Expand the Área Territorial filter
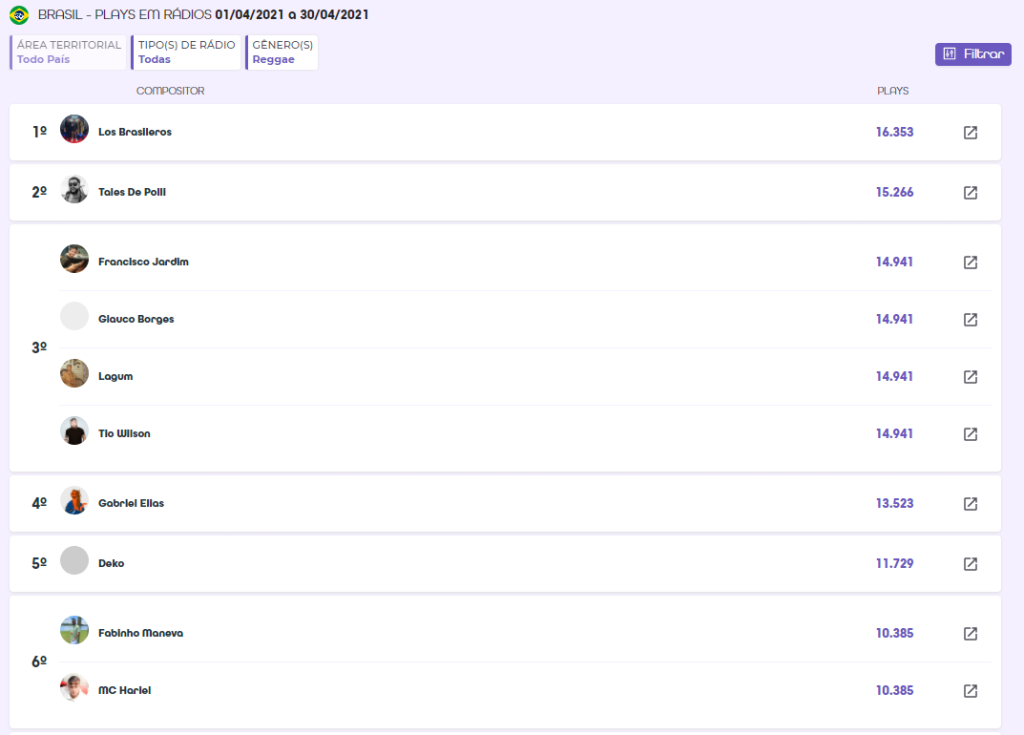The height and width of the screenshot is (735, 1024). click(69, 53)
